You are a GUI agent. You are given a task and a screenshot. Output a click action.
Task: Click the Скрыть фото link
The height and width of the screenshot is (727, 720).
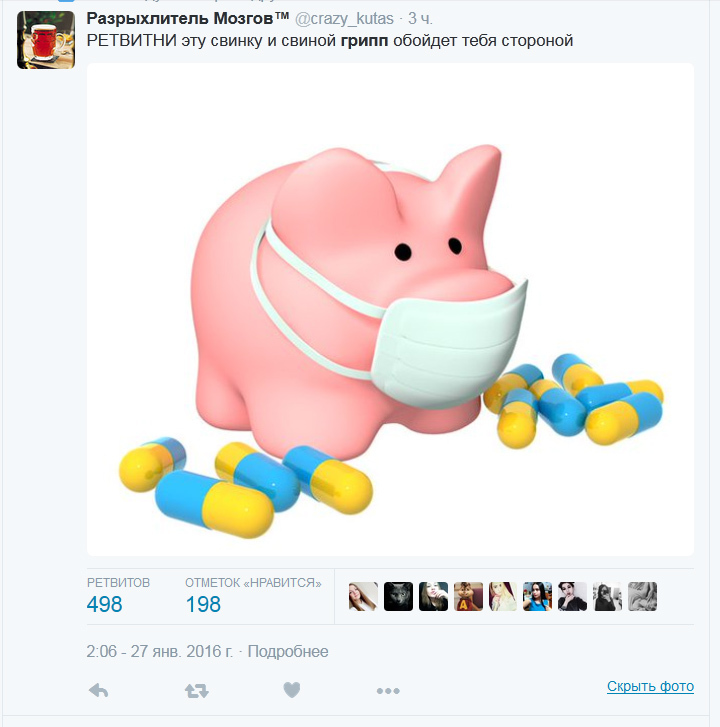point(650,686)
